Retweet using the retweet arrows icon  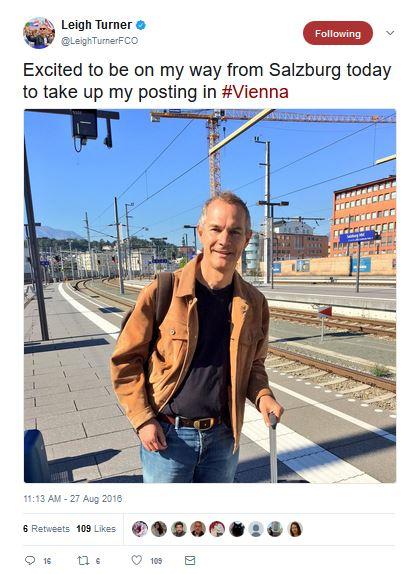pos(83,560)
